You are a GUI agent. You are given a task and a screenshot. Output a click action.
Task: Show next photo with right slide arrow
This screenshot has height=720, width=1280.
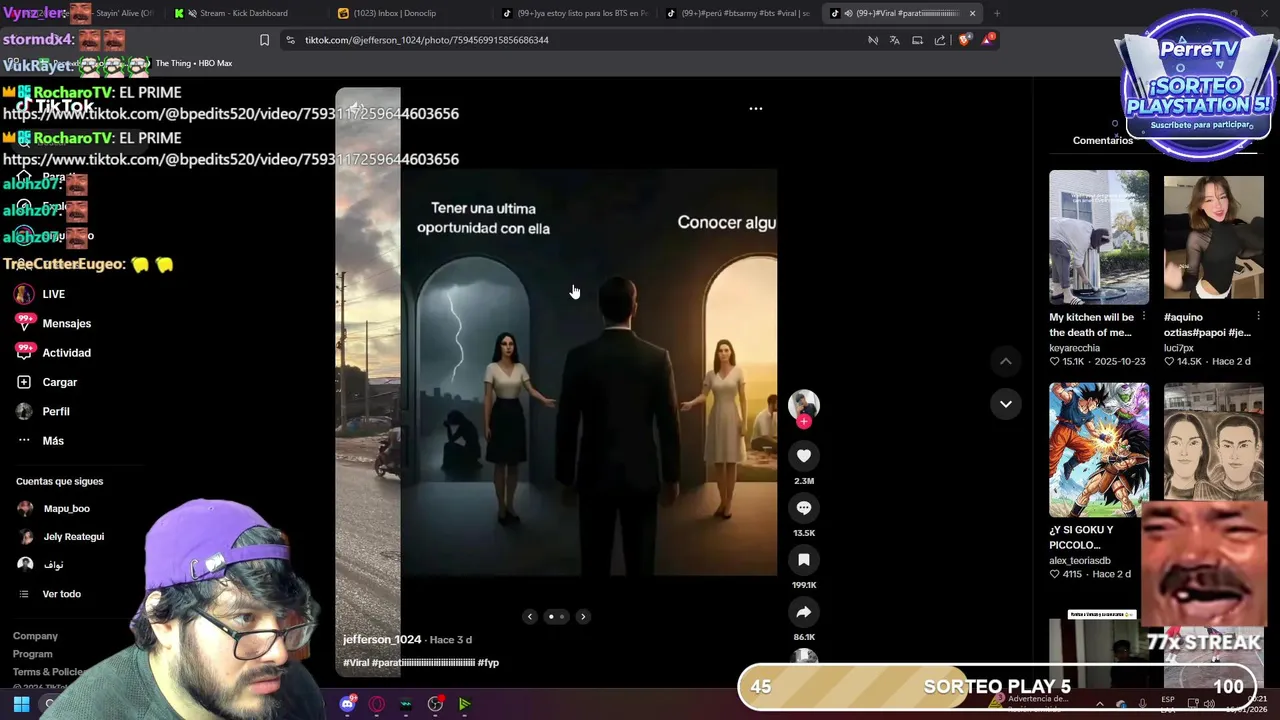[583, 617]
